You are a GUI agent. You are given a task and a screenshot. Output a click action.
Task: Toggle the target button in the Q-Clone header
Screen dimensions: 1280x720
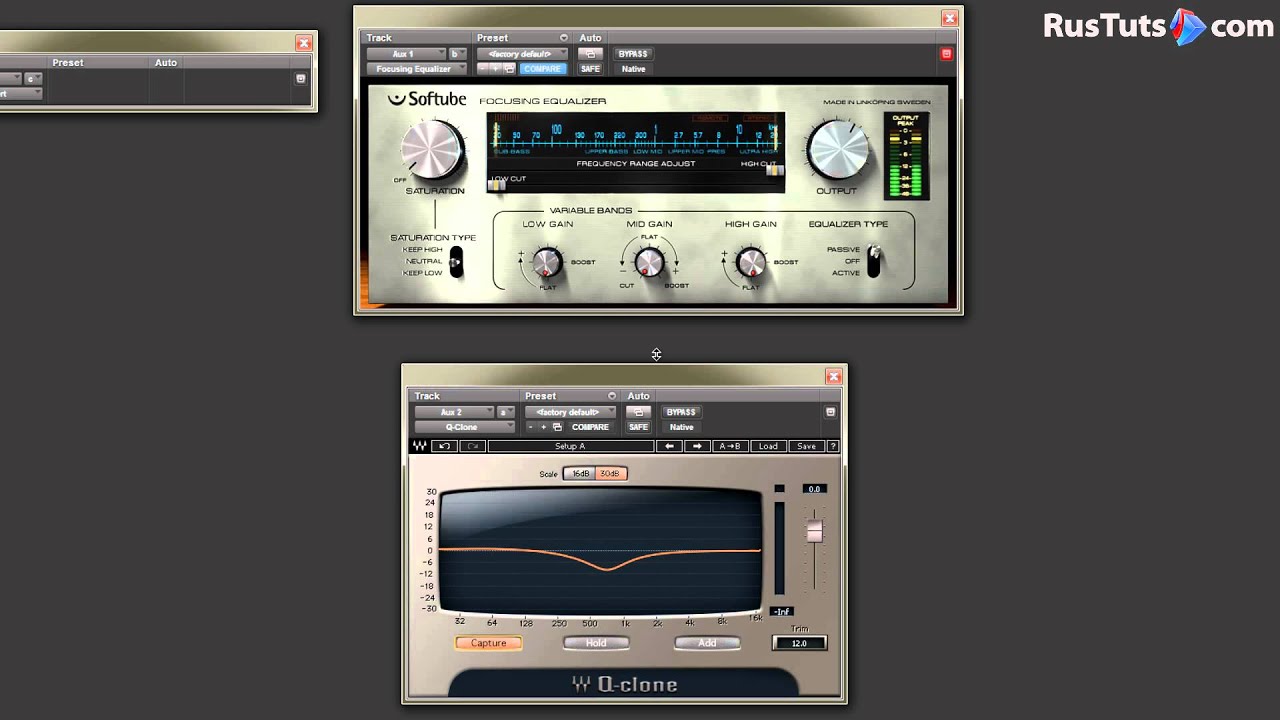[x=830, y=412]
